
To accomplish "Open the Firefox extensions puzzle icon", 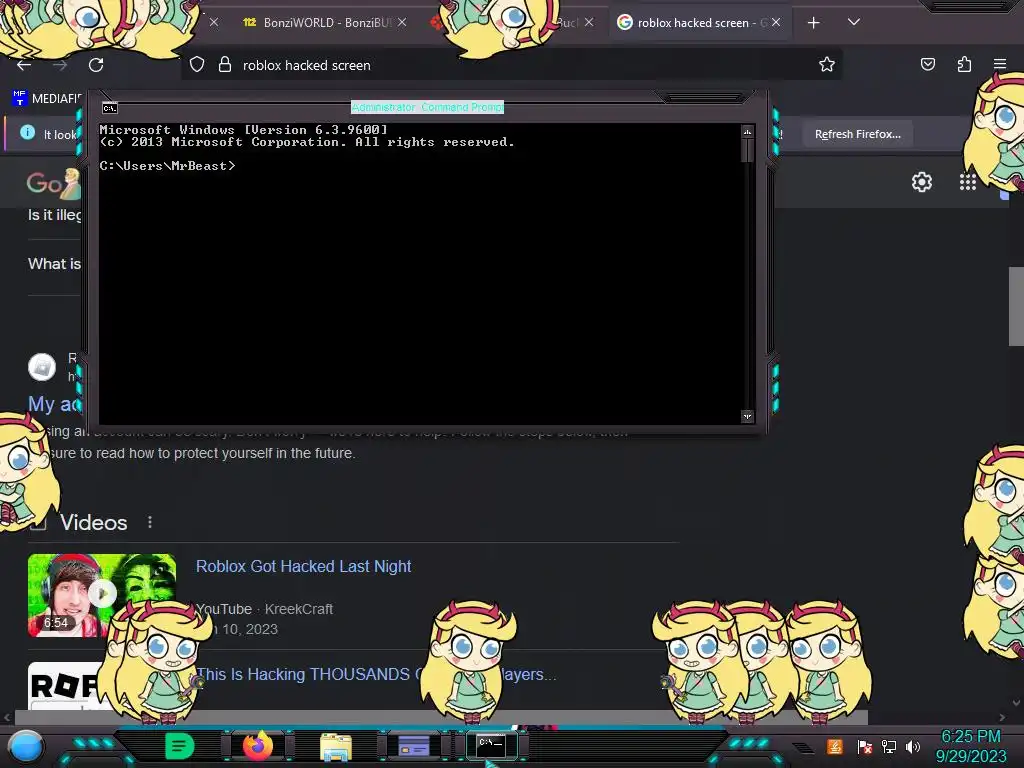I will tap(964, 64).
